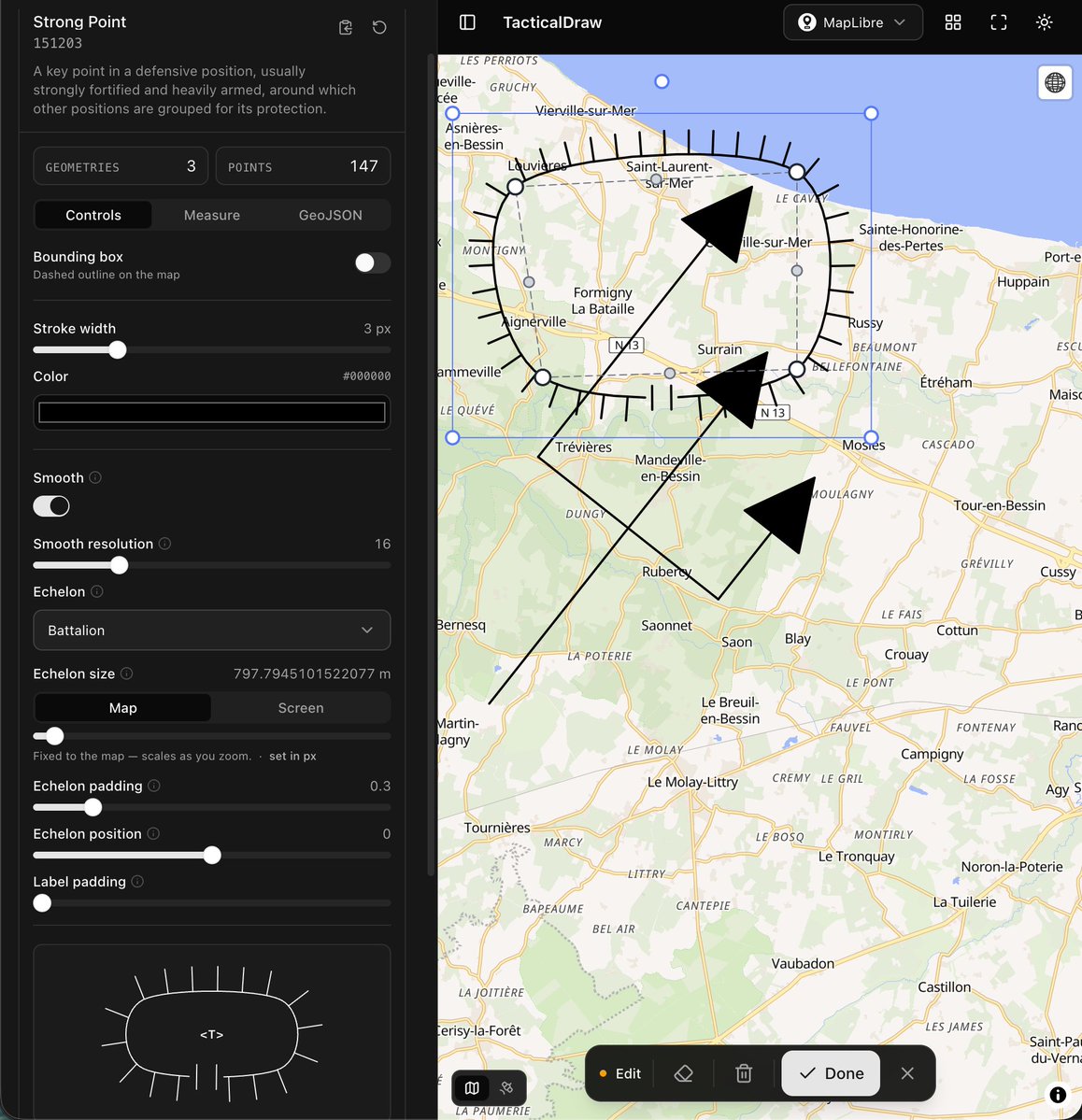The image size is (1082, 1120).
Task: Click the Edit mode button
Action: (x=620, y=1073)
